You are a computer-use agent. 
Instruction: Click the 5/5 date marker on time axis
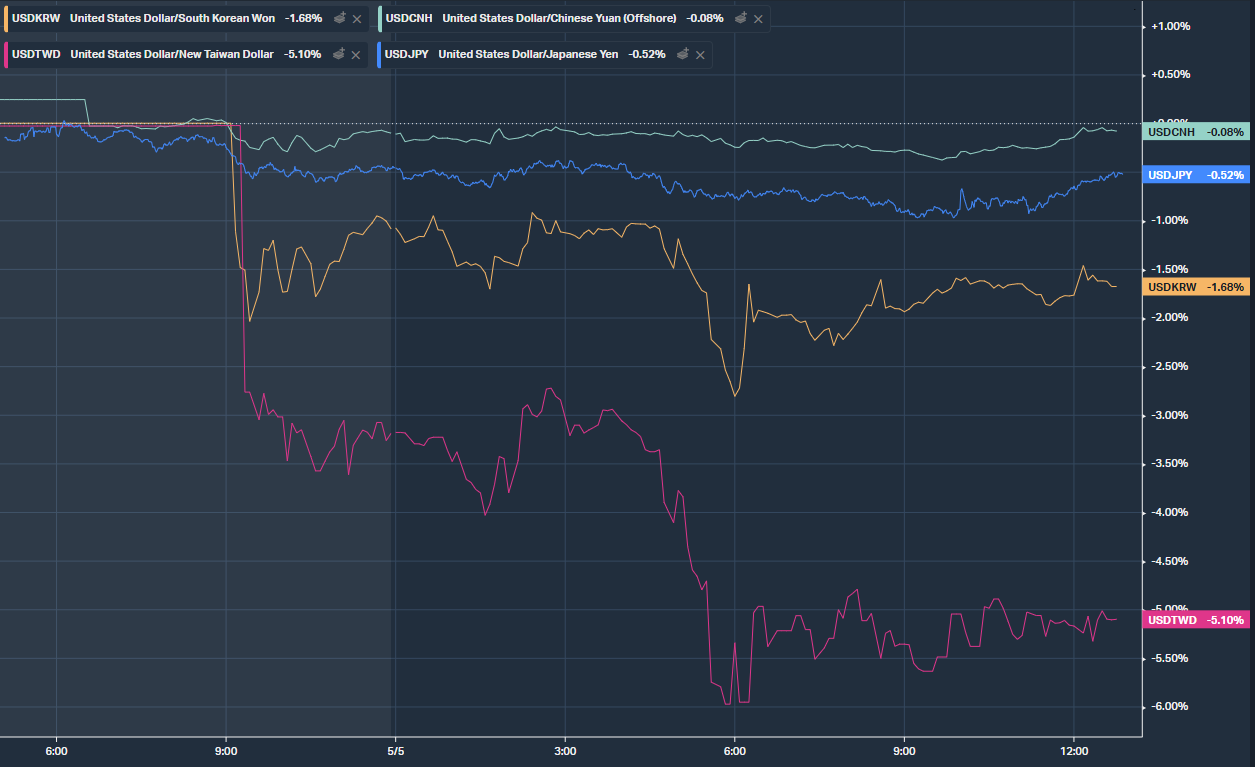coord(395,750)
